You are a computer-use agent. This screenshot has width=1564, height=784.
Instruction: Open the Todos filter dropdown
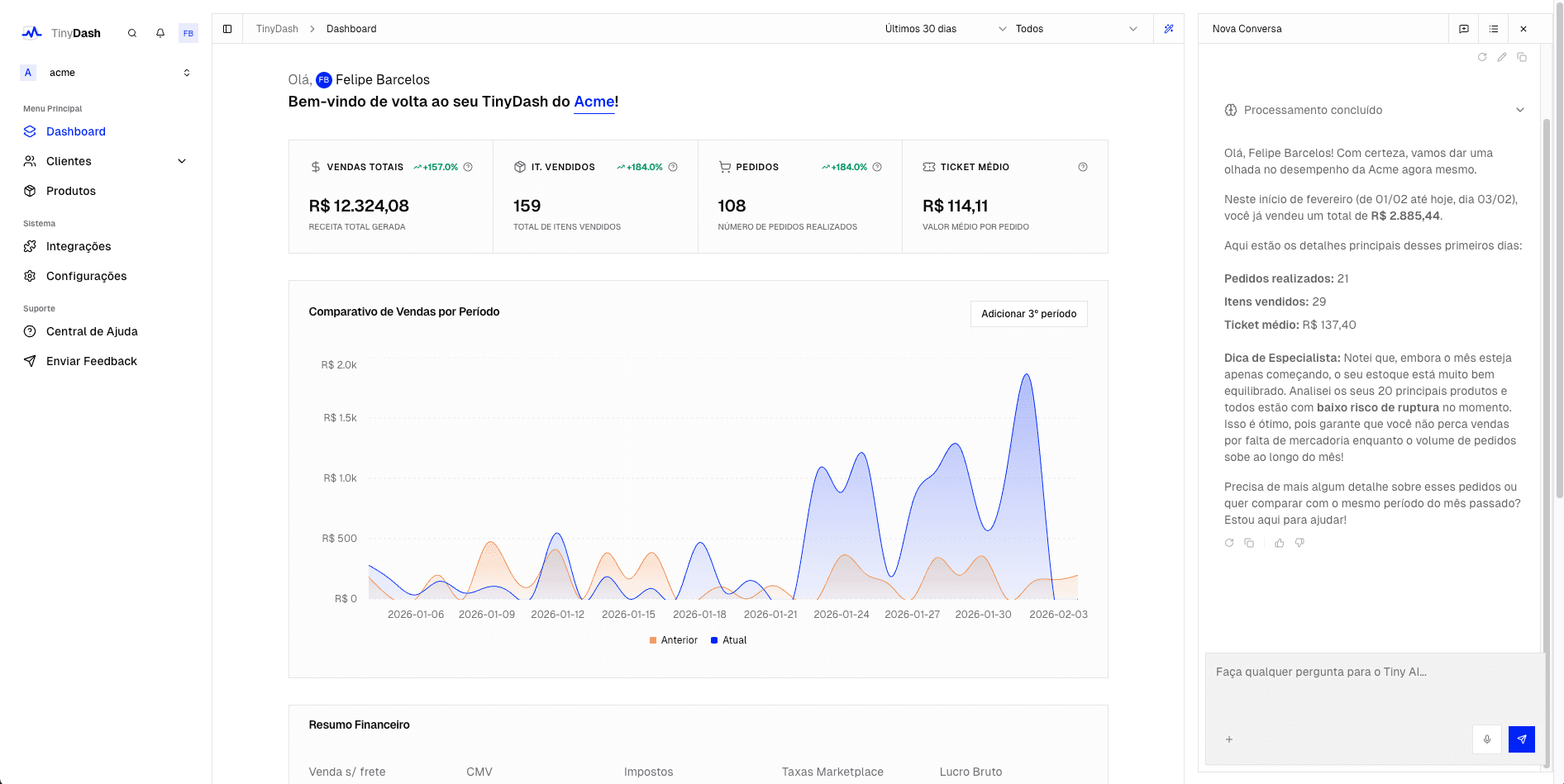[1077, 29]
